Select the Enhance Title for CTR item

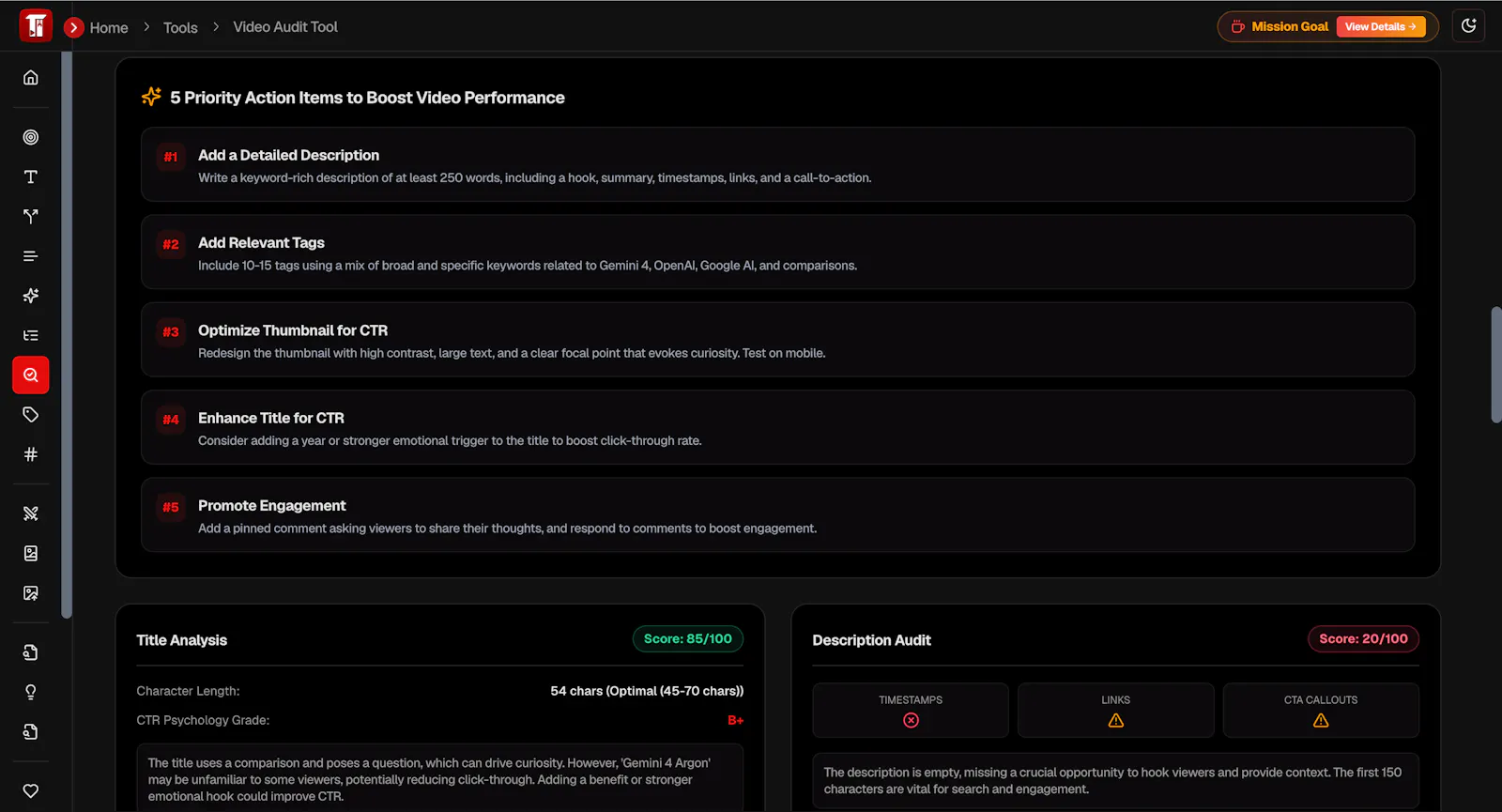click(777, 427)
